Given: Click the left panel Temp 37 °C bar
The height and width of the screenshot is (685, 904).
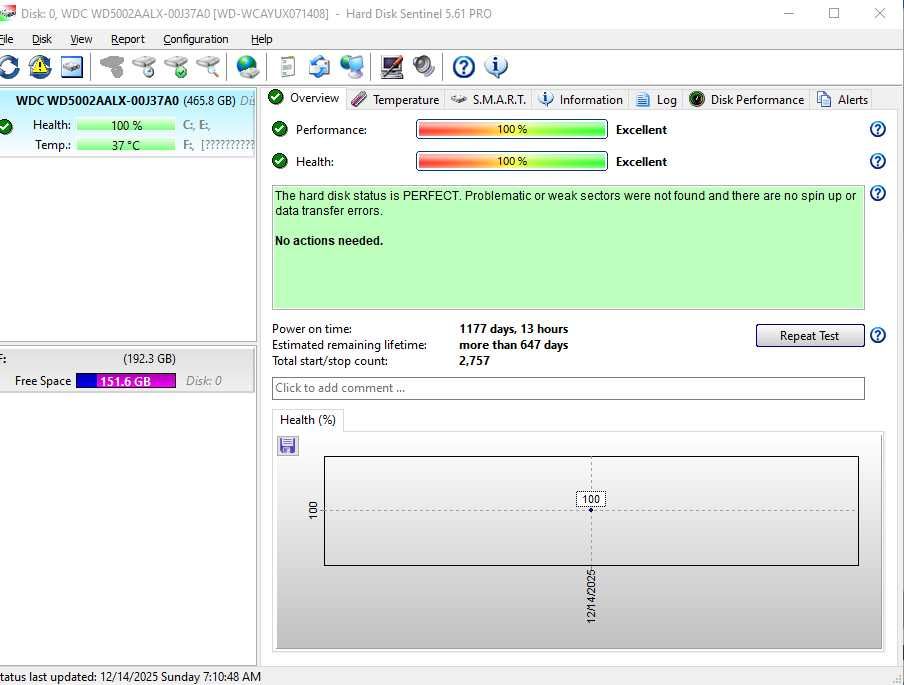Looking at the screenshot, I should pos(126,145).
